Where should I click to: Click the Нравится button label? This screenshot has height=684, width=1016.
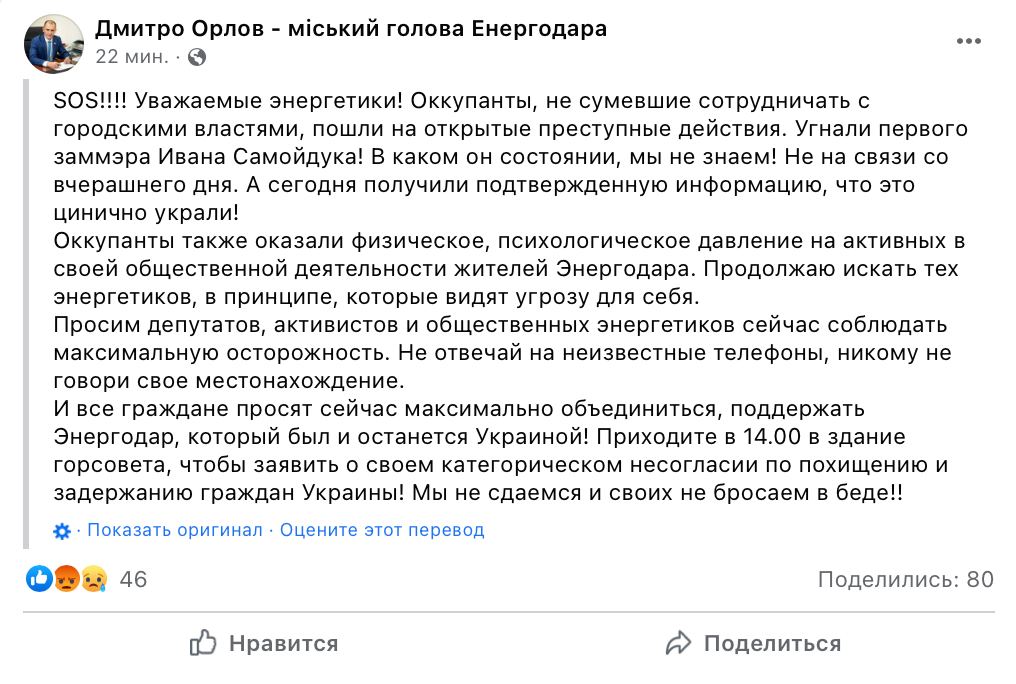[x=284, y=644]
